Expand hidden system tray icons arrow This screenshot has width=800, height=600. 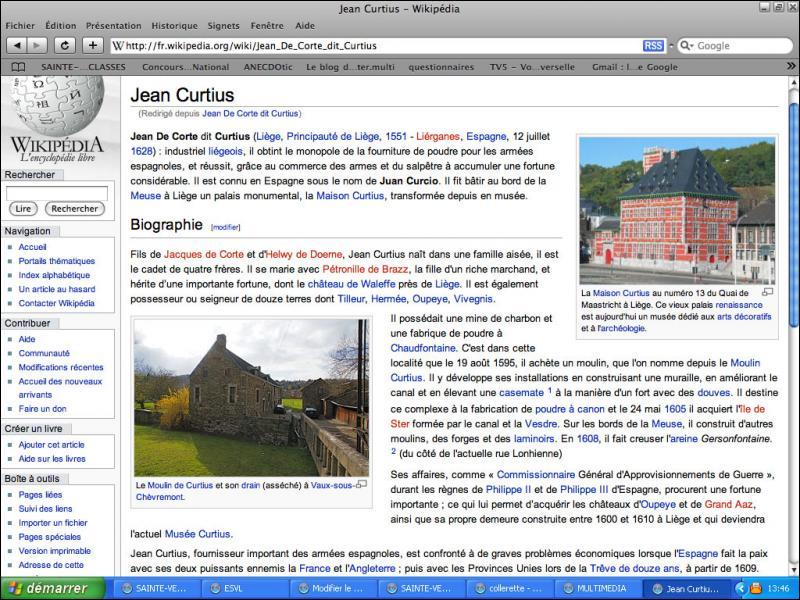[741, 589]
